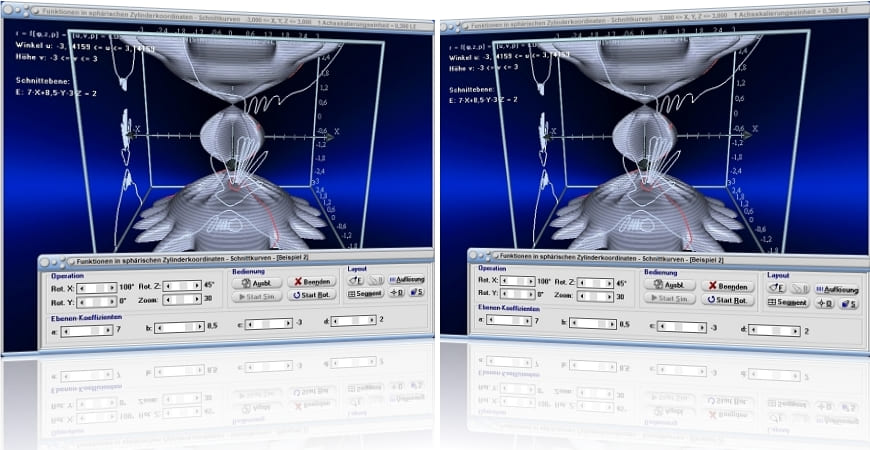Screen dimensions: 870x450
Task: Start rotation in the left window
Action: pyautogui.click(x=311, y=295)
